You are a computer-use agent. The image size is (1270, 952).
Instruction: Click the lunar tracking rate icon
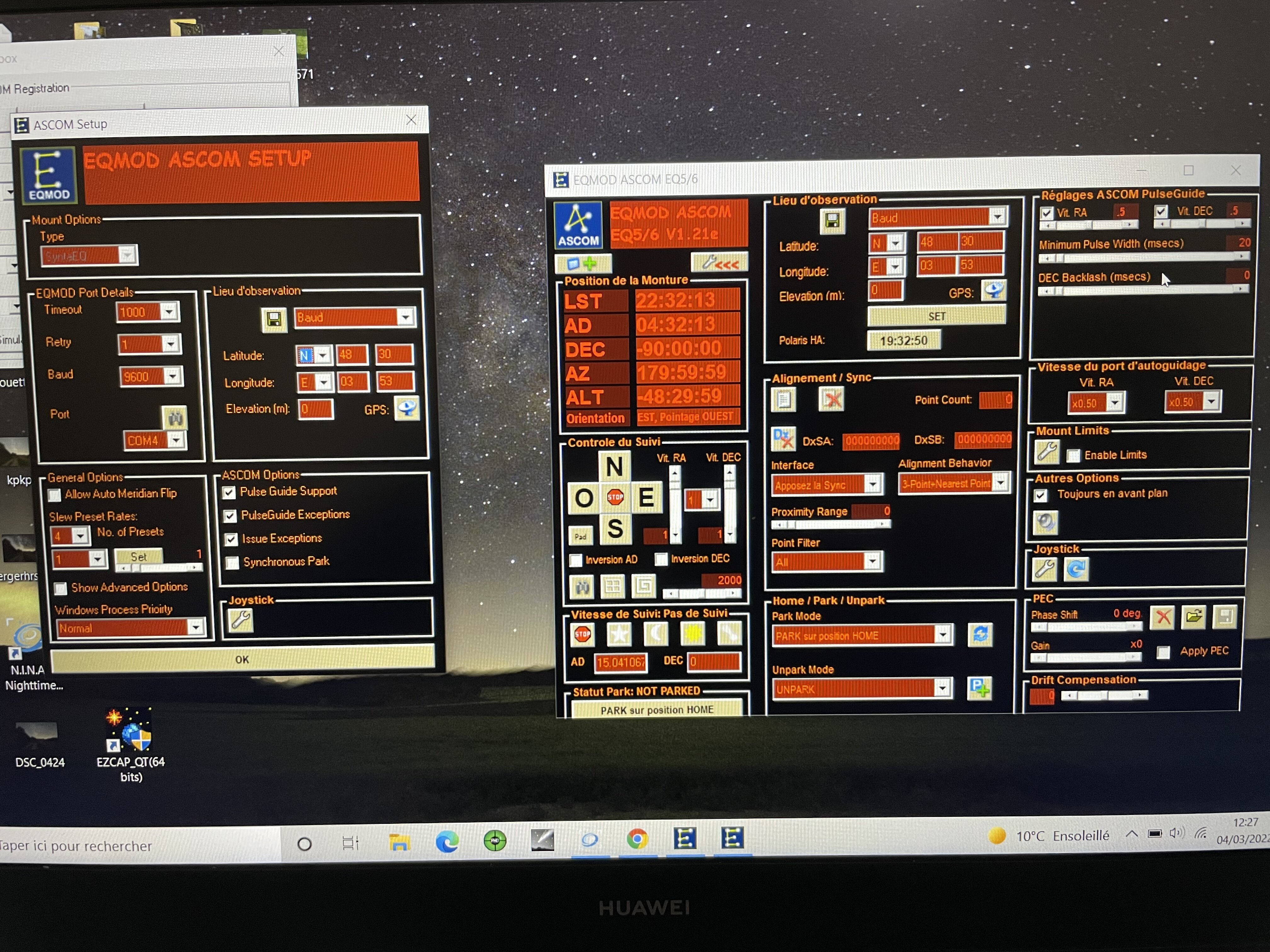656,634
